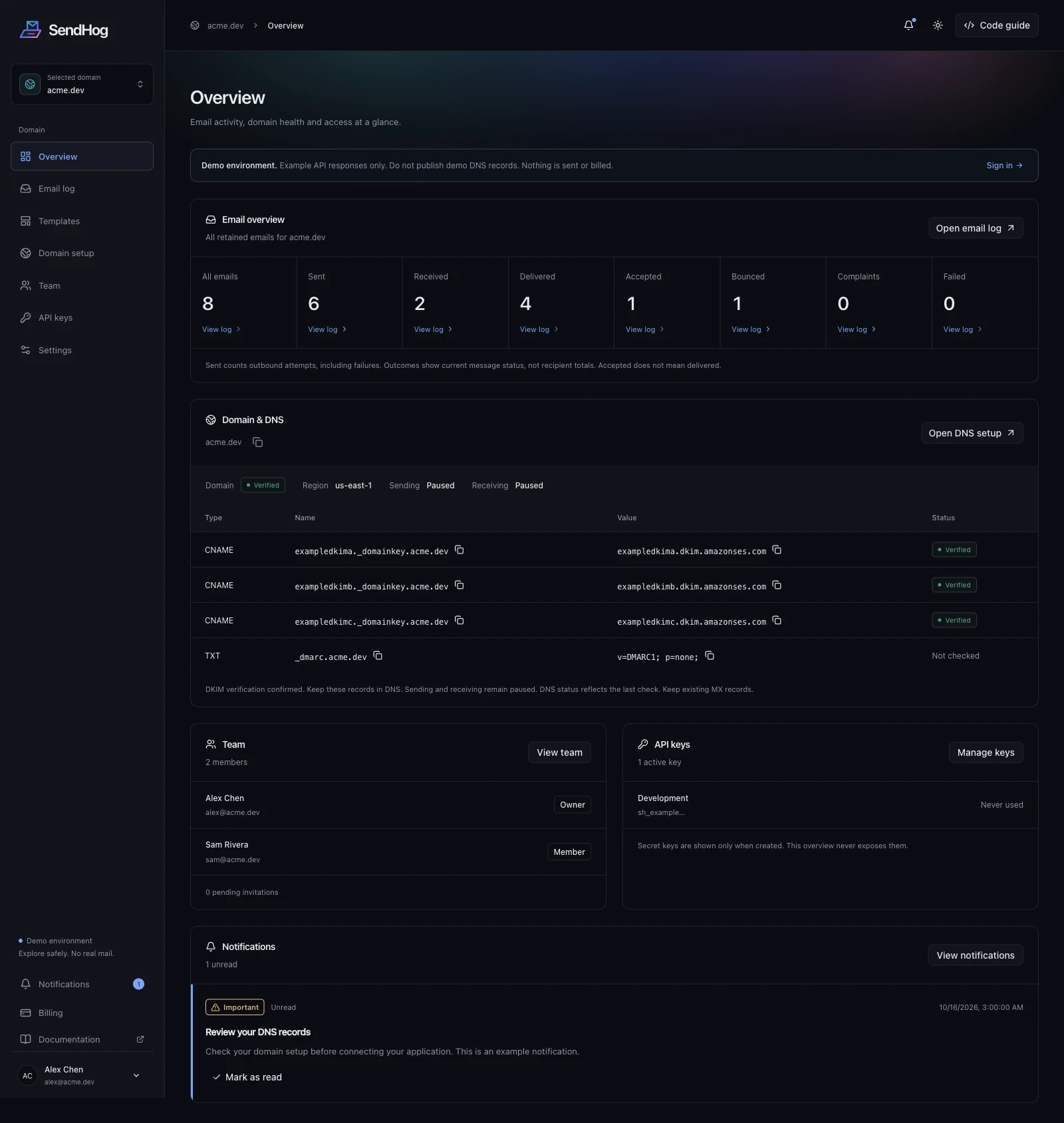
Task: Open Settings in sidebar
Action: click(x=82, y=350)
